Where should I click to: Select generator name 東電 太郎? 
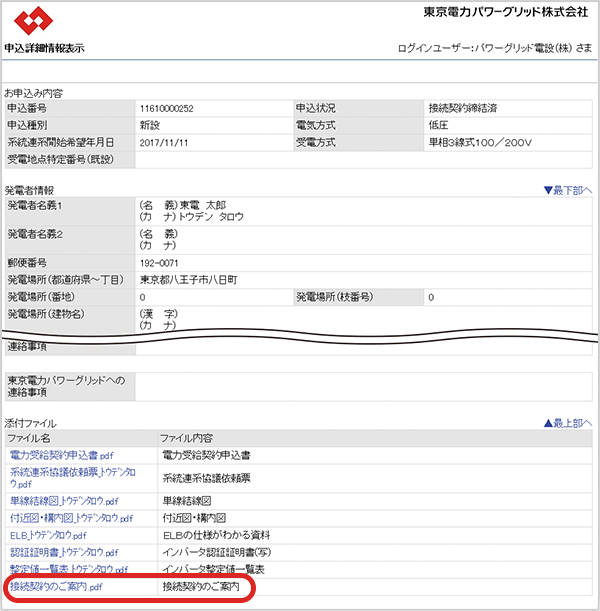tap(203, 205)
